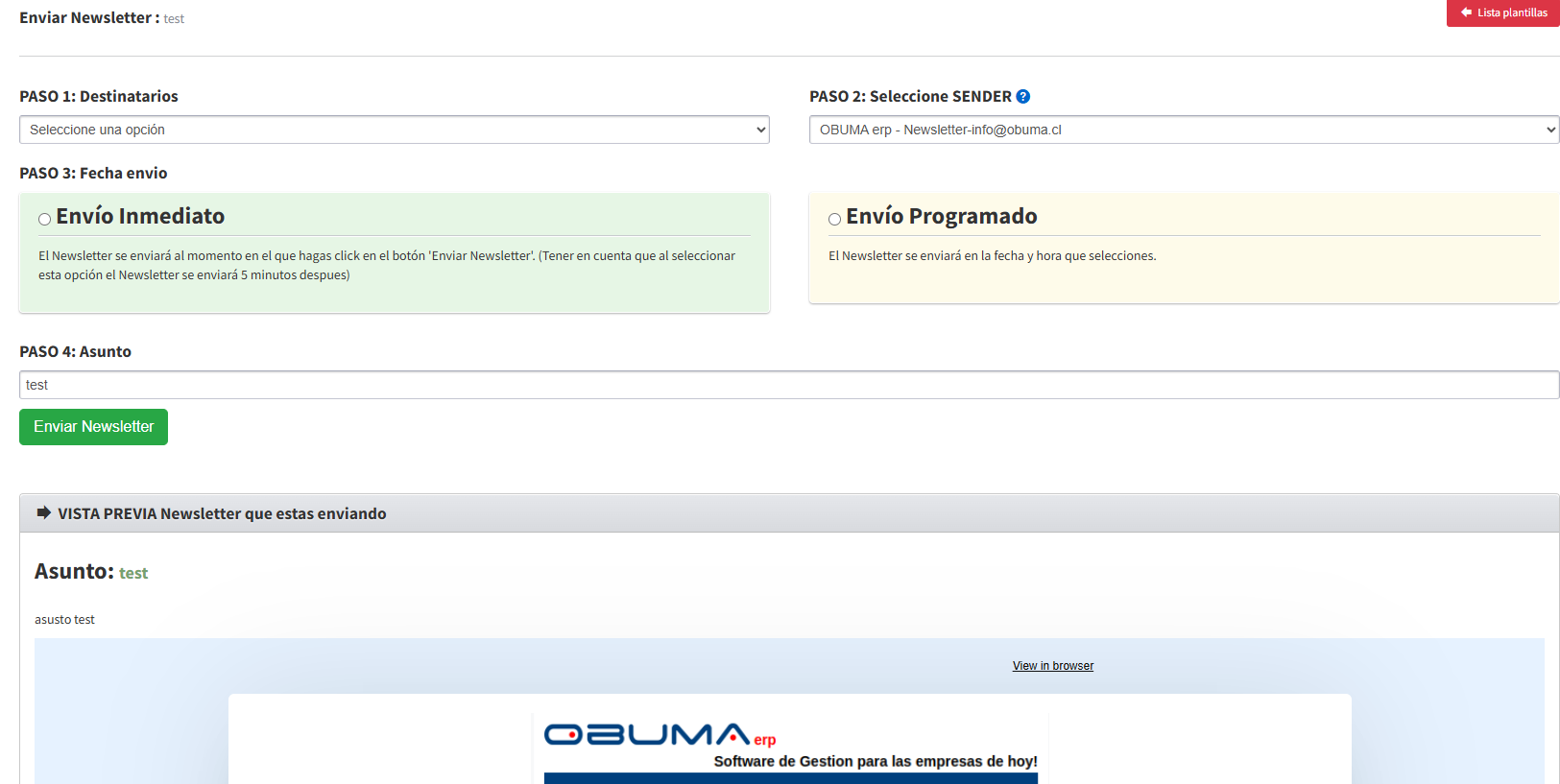Click the 'asusto test' preview text
This screenshot has width=1560, height=784.
click(64, 620)
